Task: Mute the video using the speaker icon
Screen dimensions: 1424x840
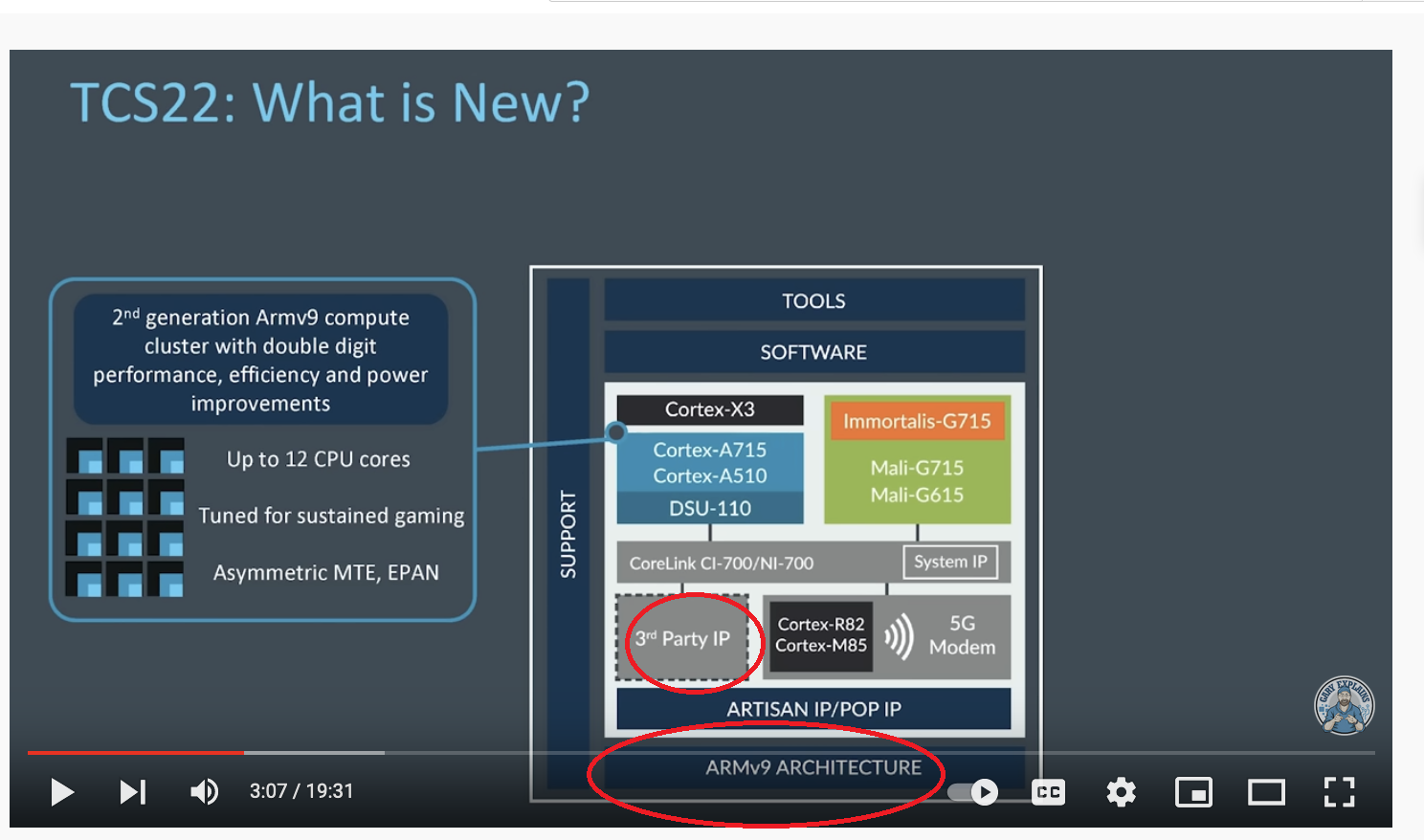Action: 204,792
